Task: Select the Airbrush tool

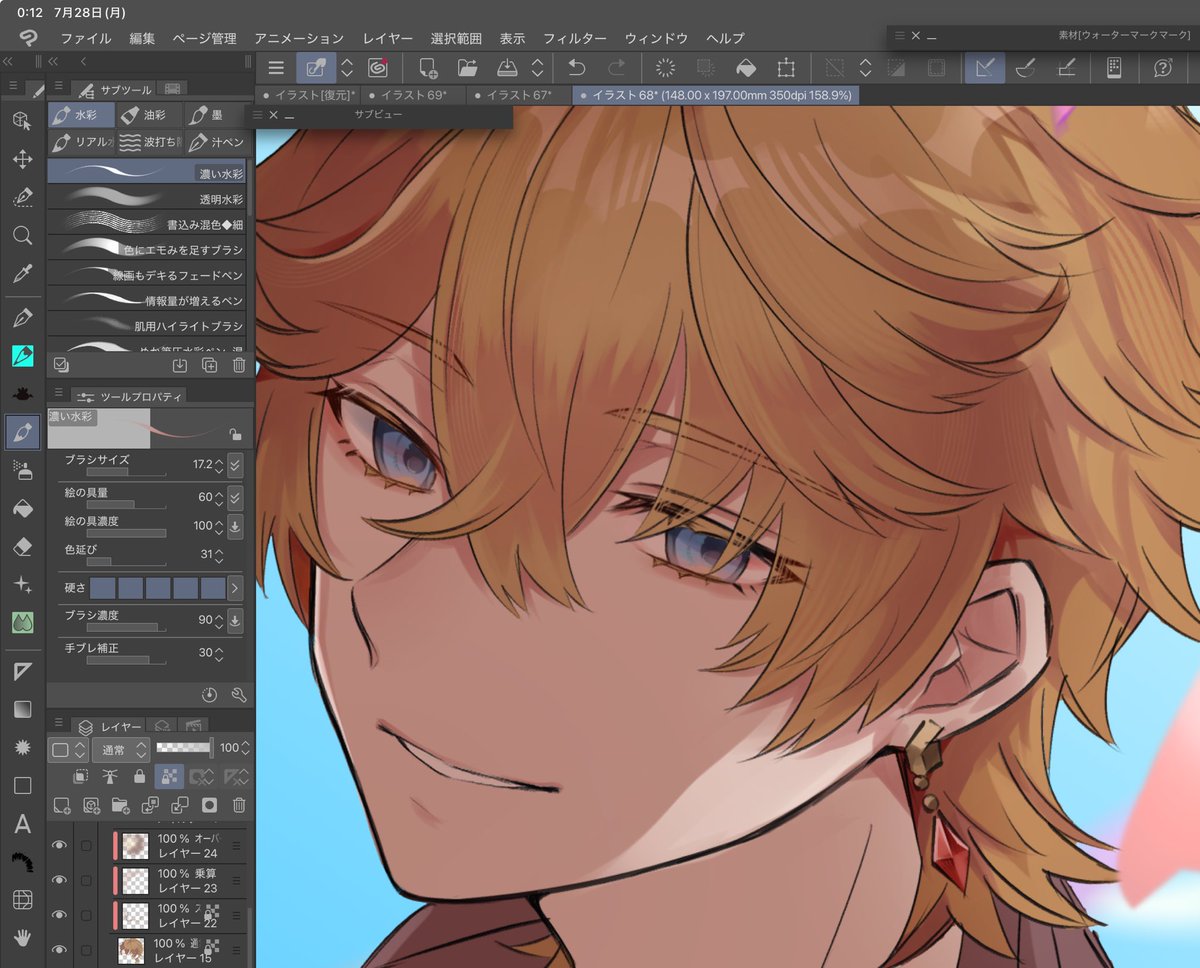Action: click(22, 469)
